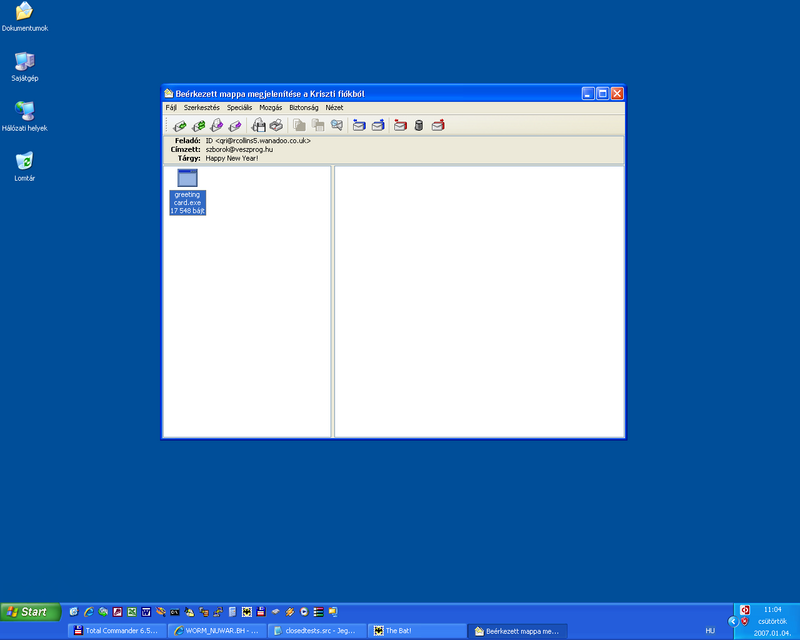
Task: Click the HU language indicator
Action: pos(710,631)
